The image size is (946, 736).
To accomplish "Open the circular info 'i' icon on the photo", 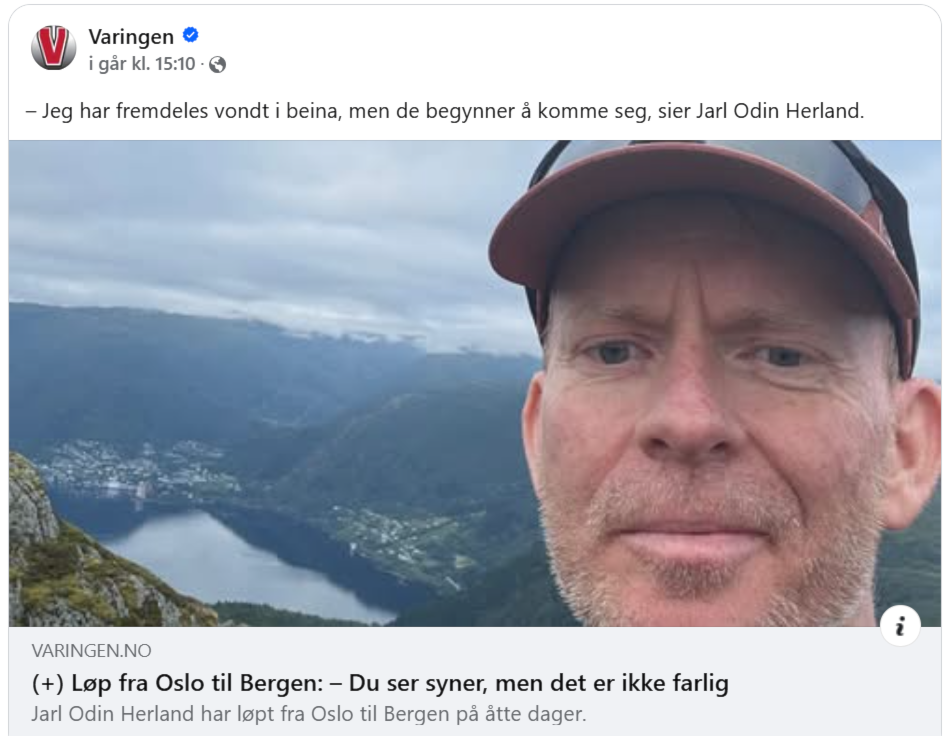I will click(x=900, y=626).
